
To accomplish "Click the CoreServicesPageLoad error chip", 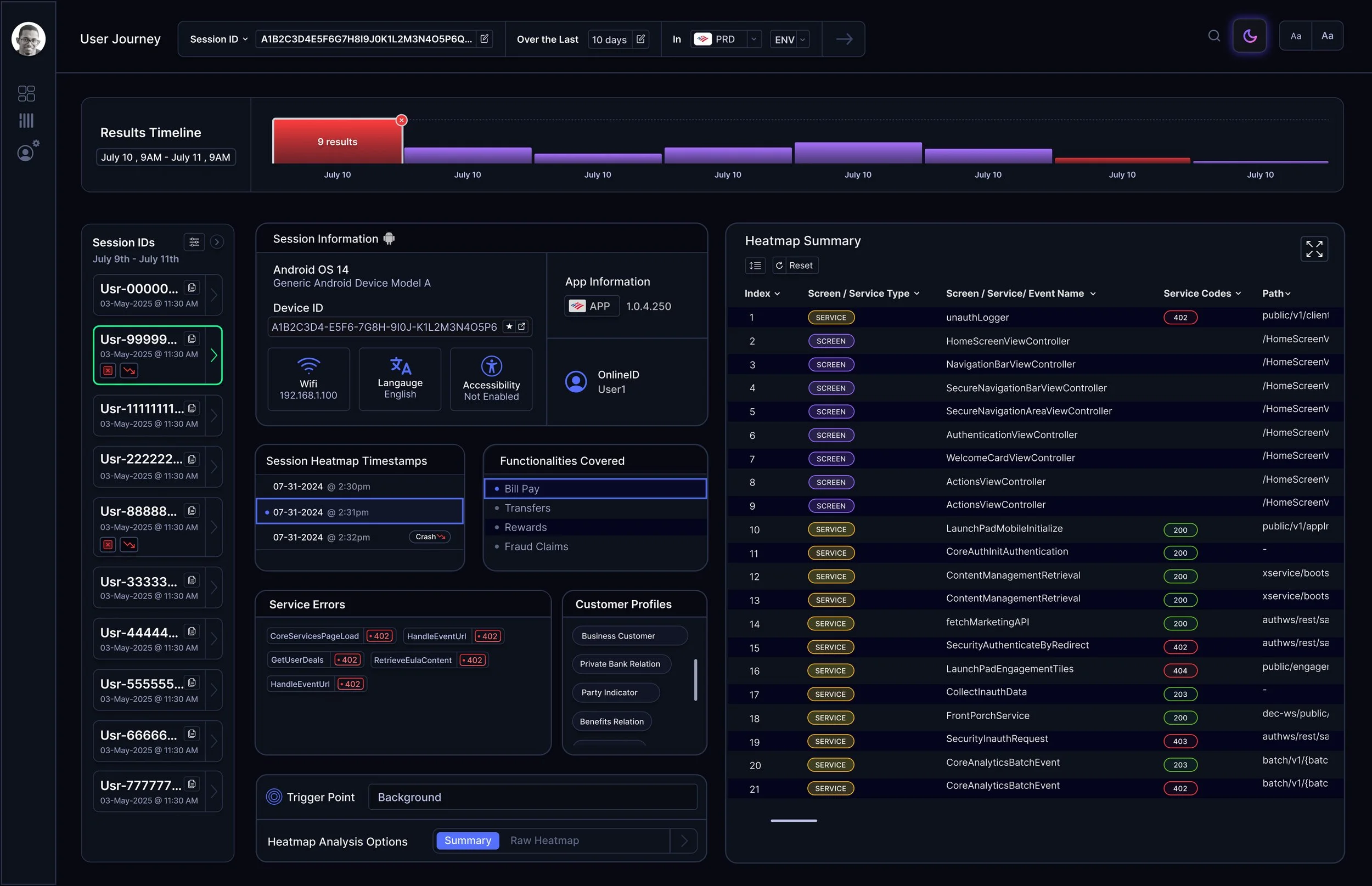I will [x=331, y=636].
